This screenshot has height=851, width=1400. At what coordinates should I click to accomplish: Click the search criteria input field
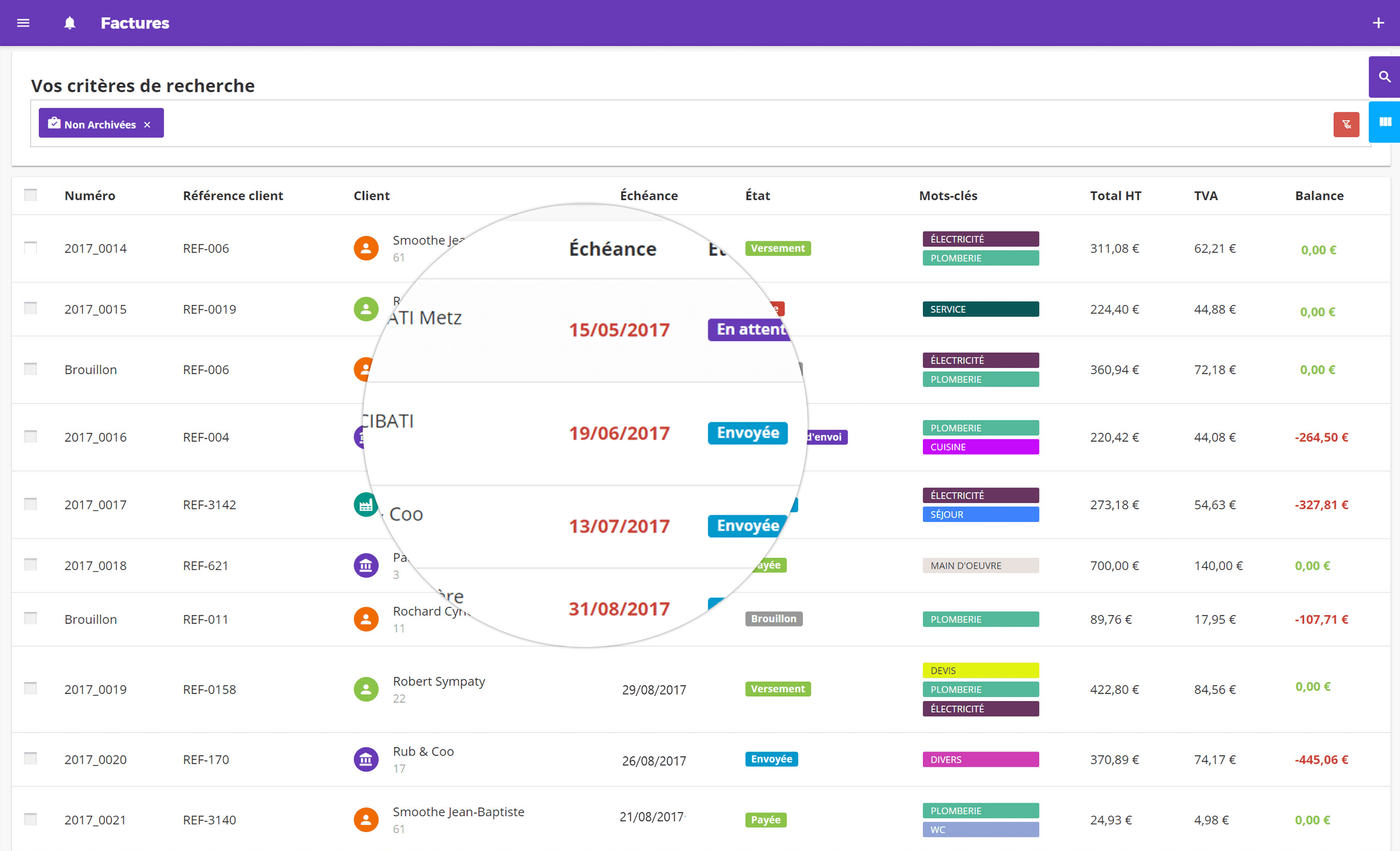tap(701, 124)
